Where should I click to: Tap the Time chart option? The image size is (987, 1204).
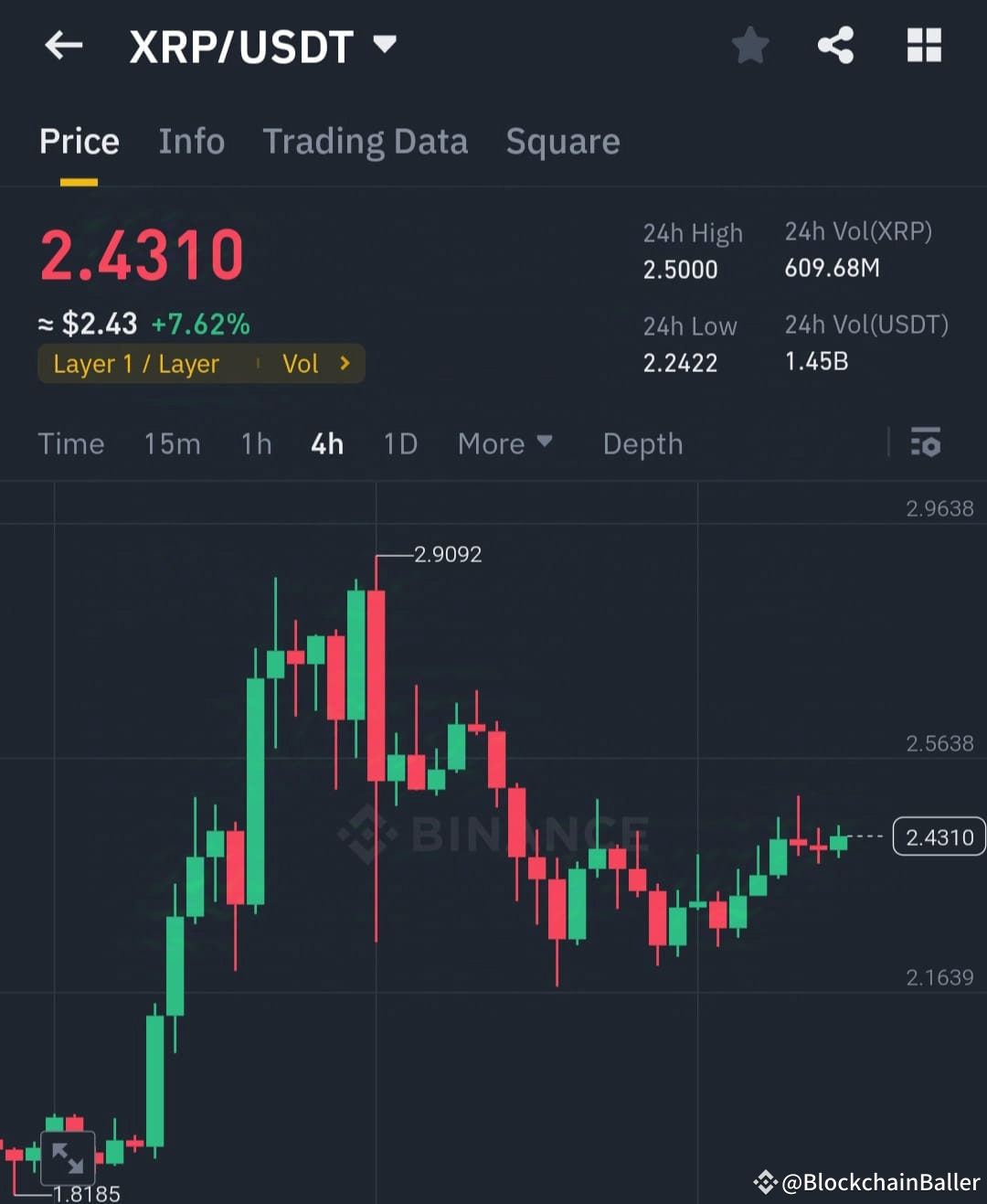point(70,443)
